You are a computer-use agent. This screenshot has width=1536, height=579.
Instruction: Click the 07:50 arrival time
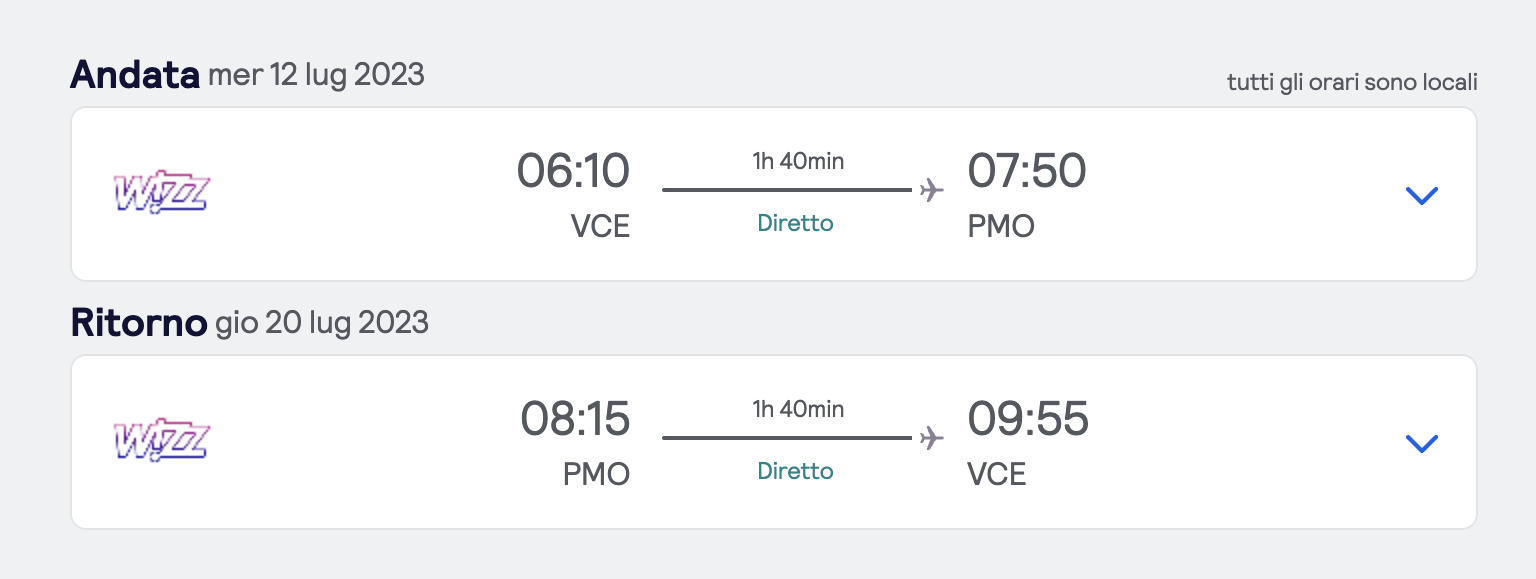coord(1026,171)
